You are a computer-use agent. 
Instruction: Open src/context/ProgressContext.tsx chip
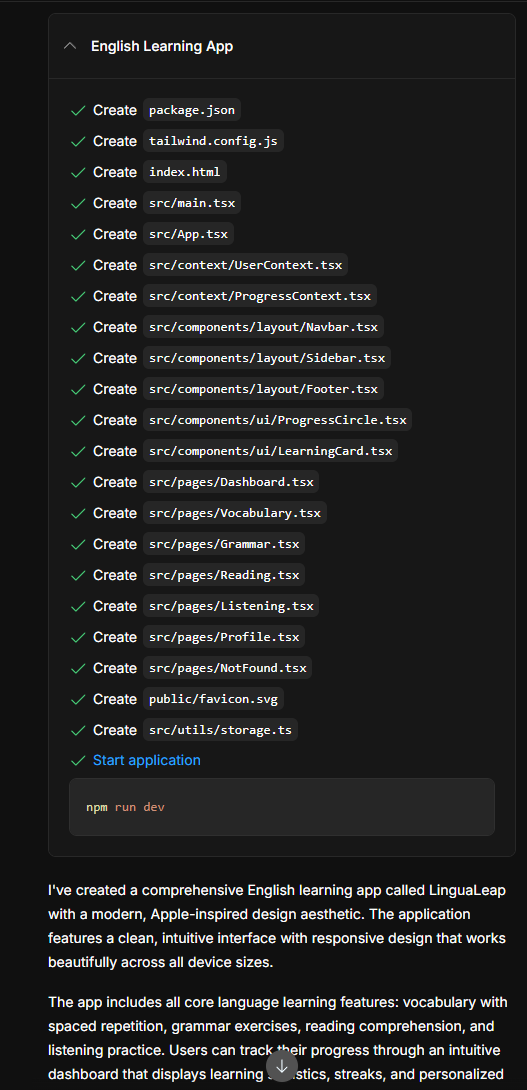pyautogui.click(x=260, y=296)
